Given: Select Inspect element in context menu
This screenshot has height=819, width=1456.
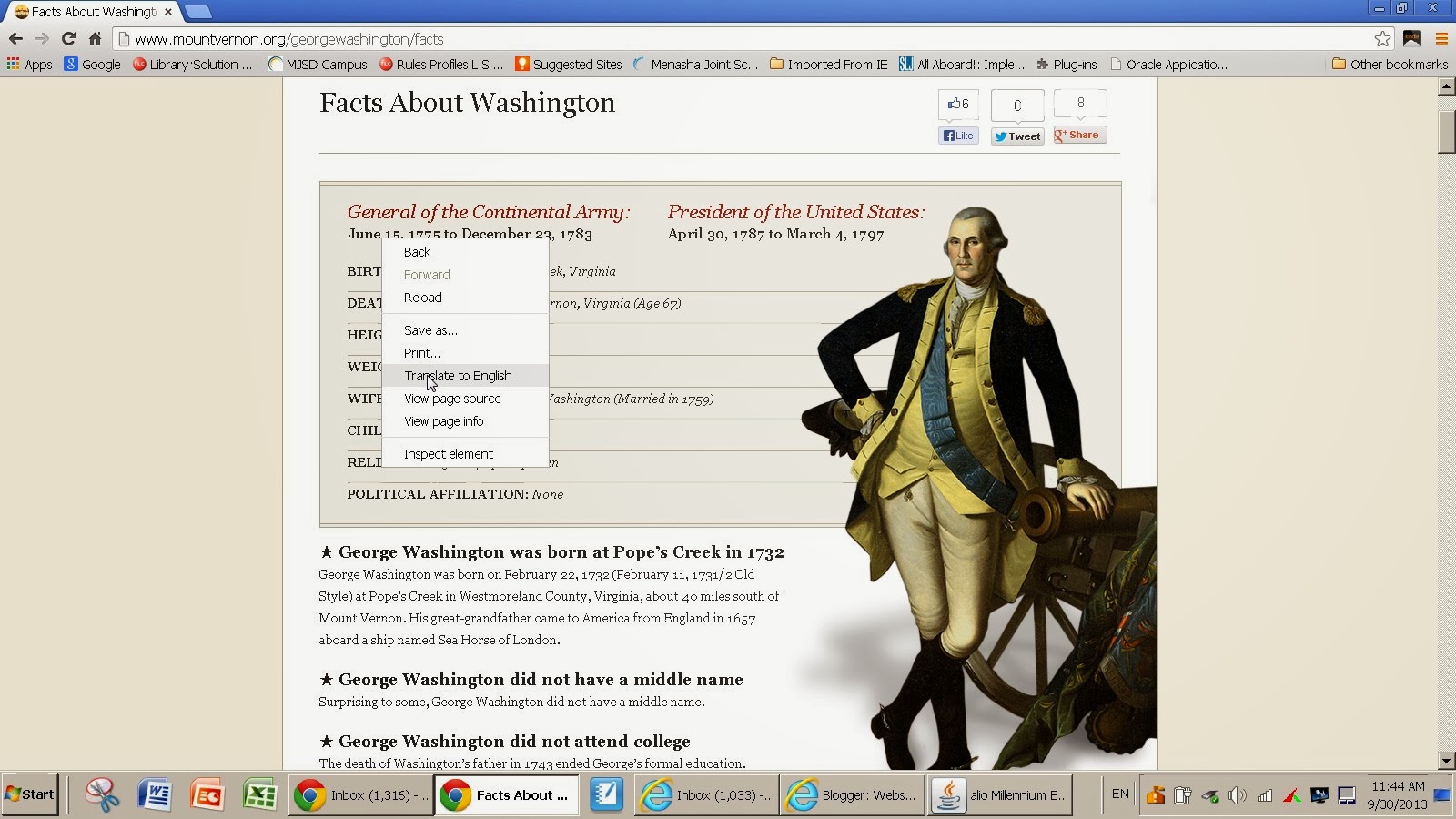Looking at the screenshot, I should (x=465, y=454).
